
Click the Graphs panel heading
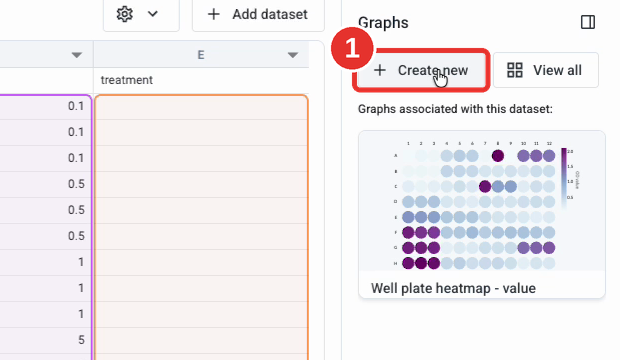click(383, 23)
